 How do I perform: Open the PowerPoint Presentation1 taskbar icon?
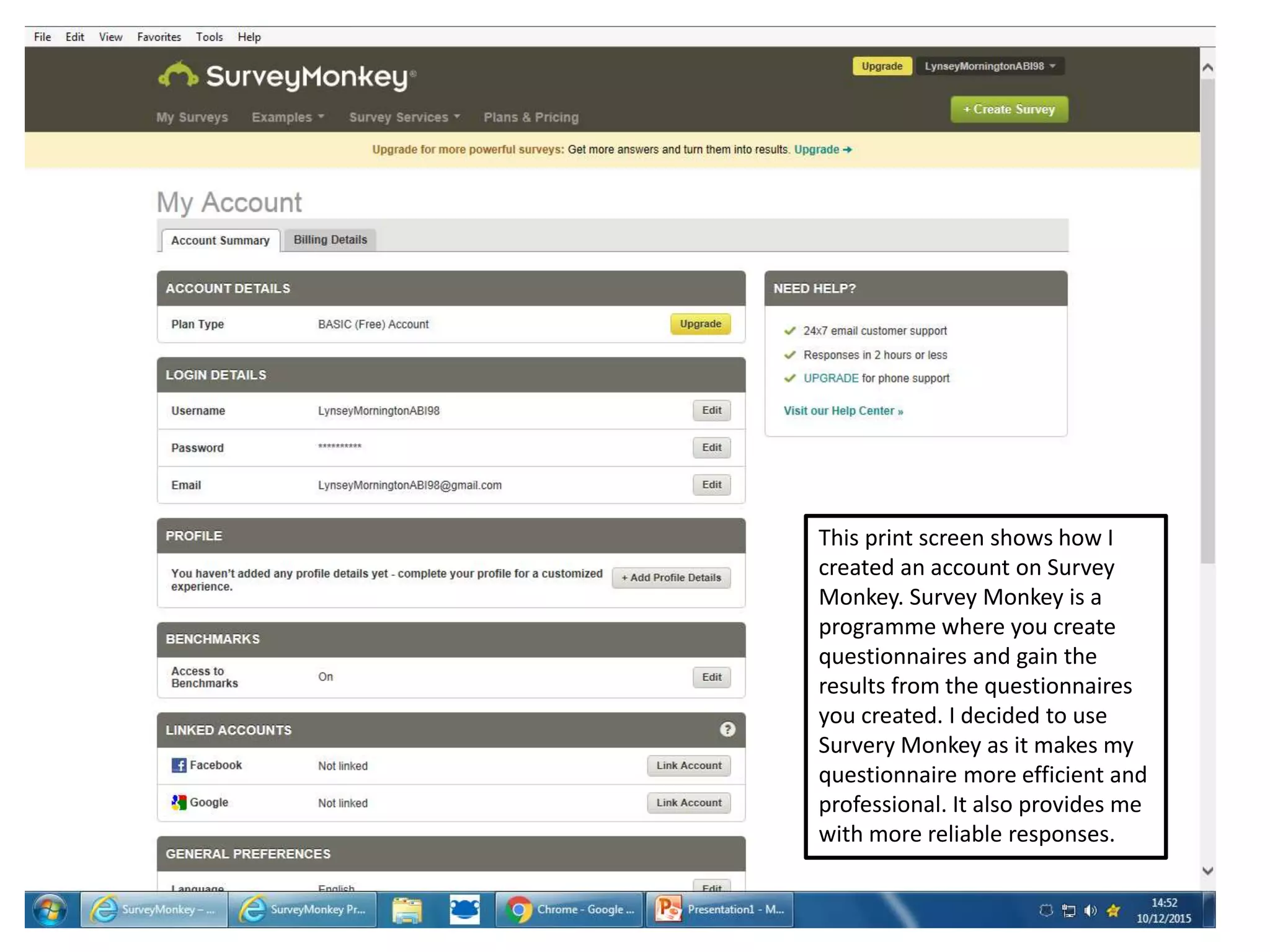pos(721,910)
